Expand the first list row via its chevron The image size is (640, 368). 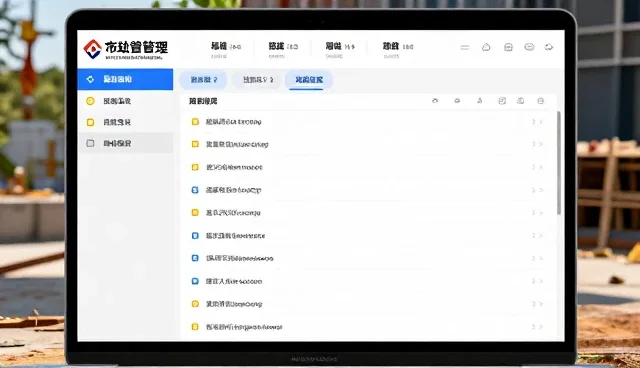541,122
